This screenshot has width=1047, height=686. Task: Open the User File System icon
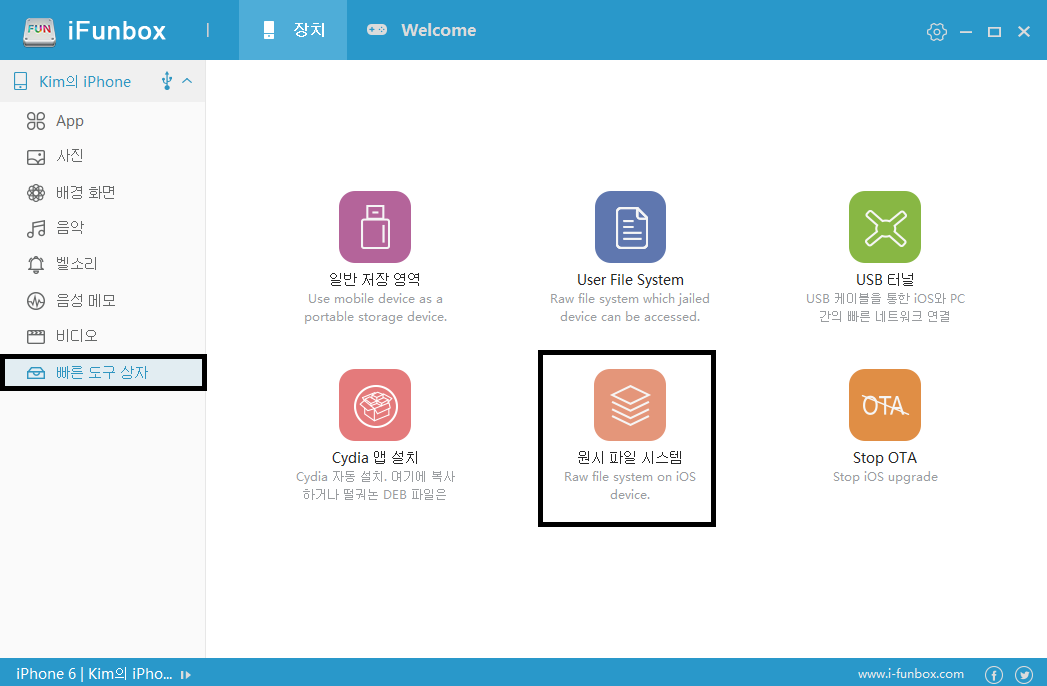[630, 227]
